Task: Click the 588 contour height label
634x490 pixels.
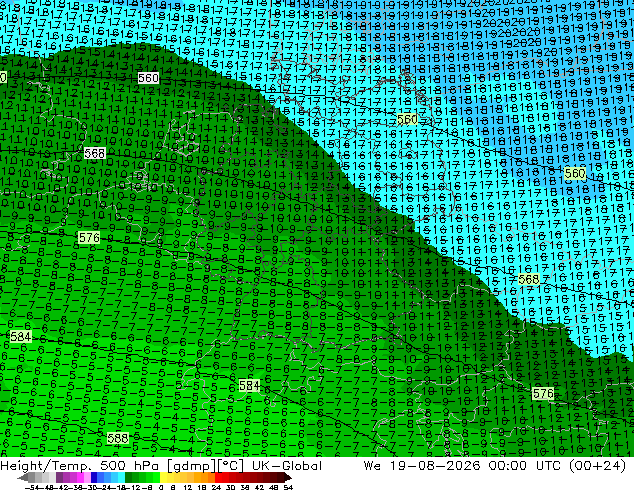Action: [118, 438]
